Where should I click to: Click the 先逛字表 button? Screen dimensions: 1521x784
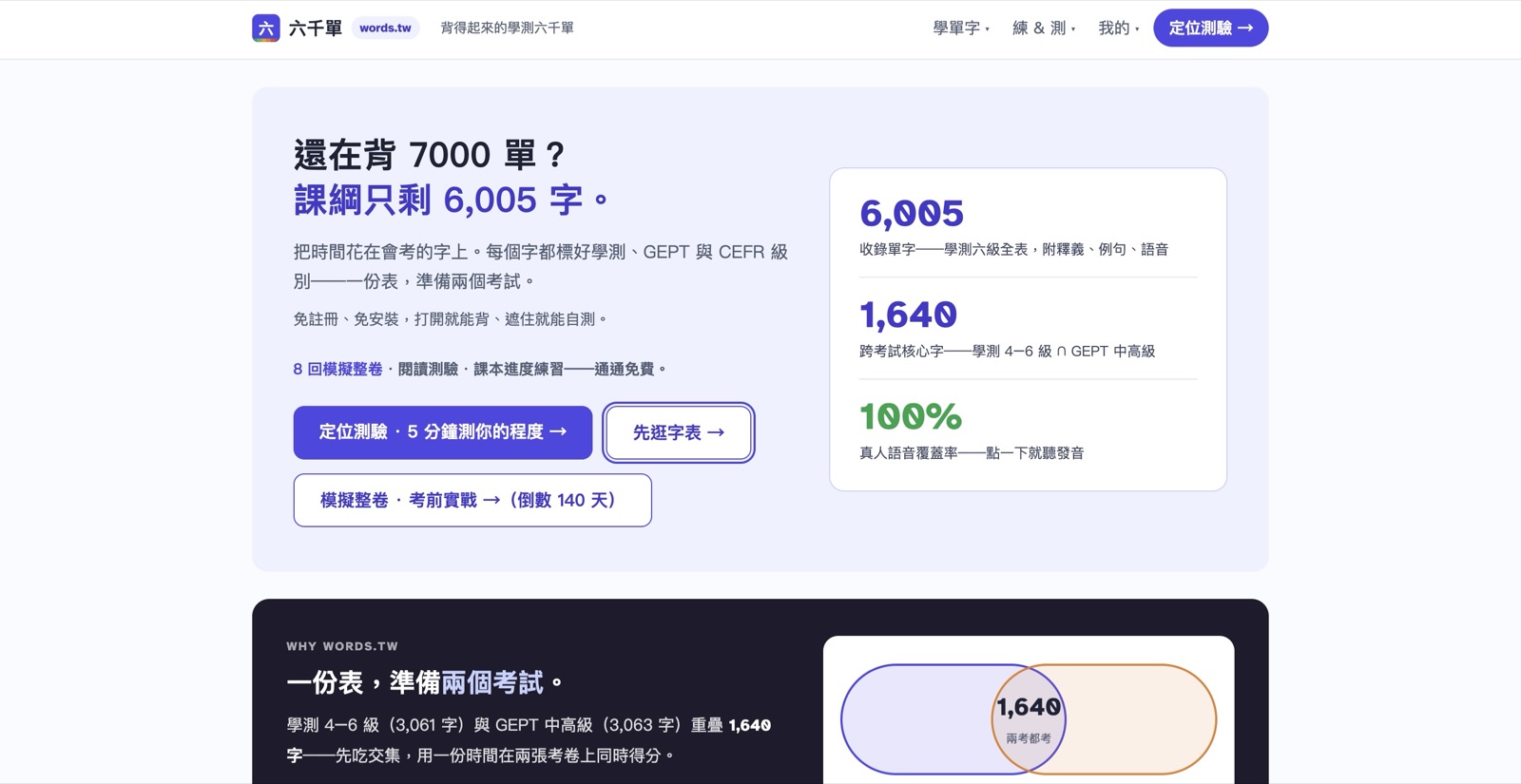point(679,432)
